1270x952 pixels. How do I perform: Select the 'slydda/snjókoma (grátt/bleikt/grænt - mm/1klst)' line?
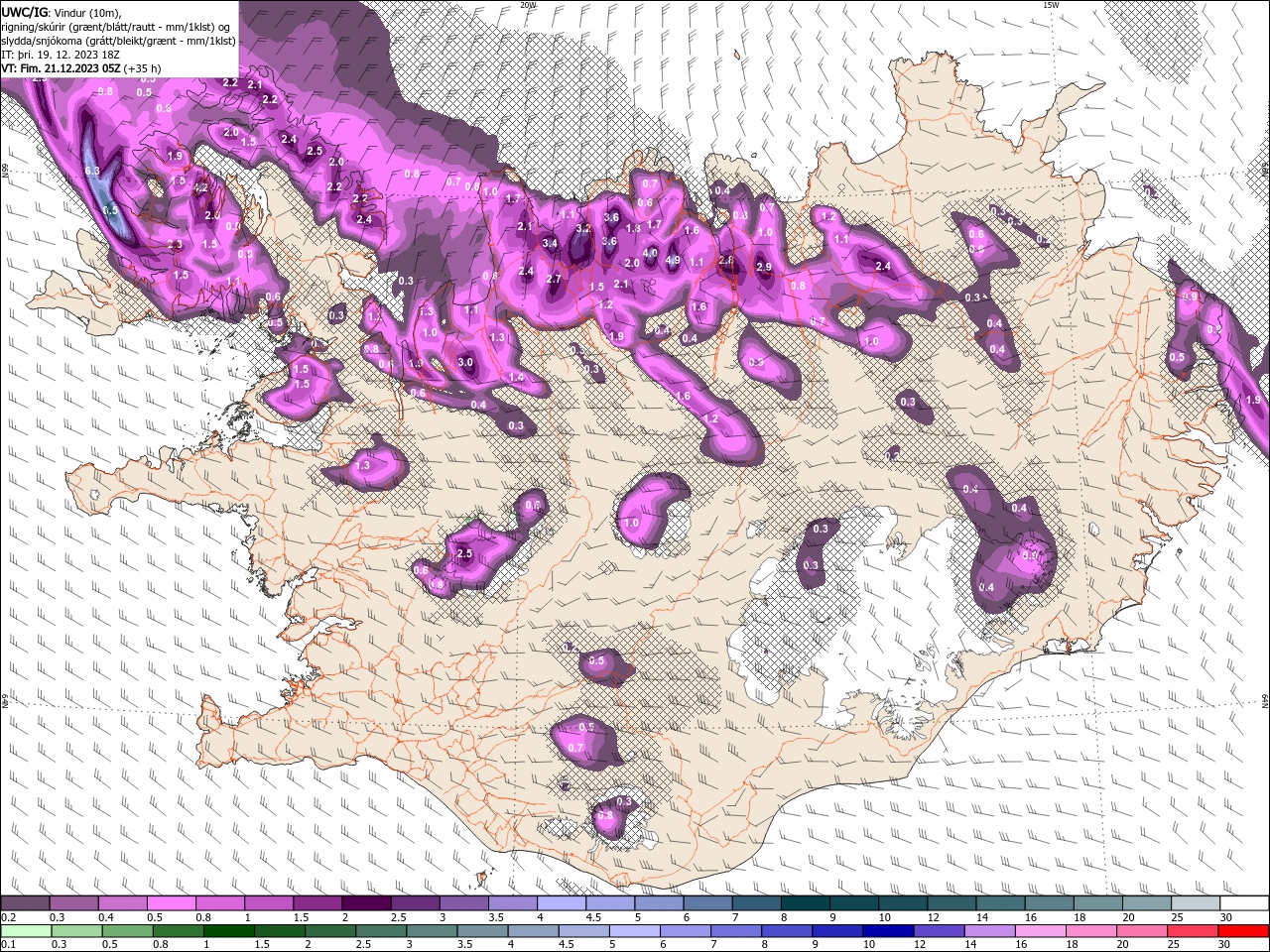click(118, 41)
